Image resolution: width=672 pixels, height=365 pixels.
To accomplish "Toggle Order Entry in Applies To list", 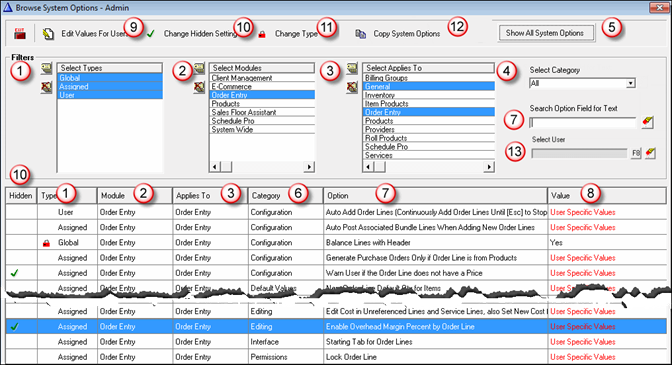I will (429, 112).
